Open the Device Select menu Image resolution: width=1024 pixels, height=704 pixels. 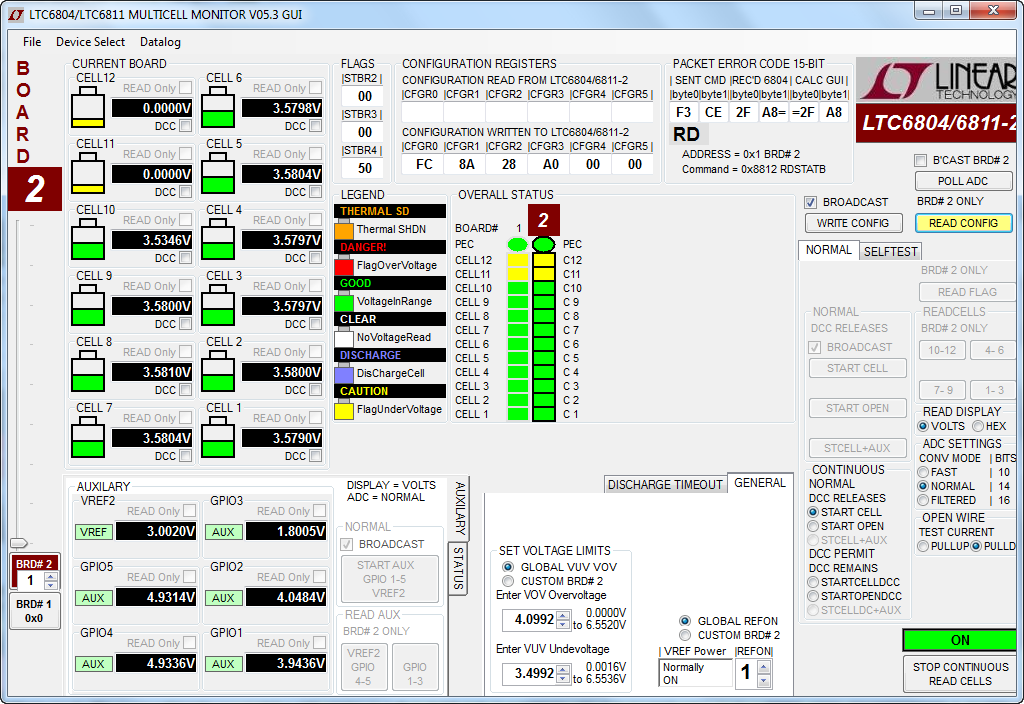(90, 42)
